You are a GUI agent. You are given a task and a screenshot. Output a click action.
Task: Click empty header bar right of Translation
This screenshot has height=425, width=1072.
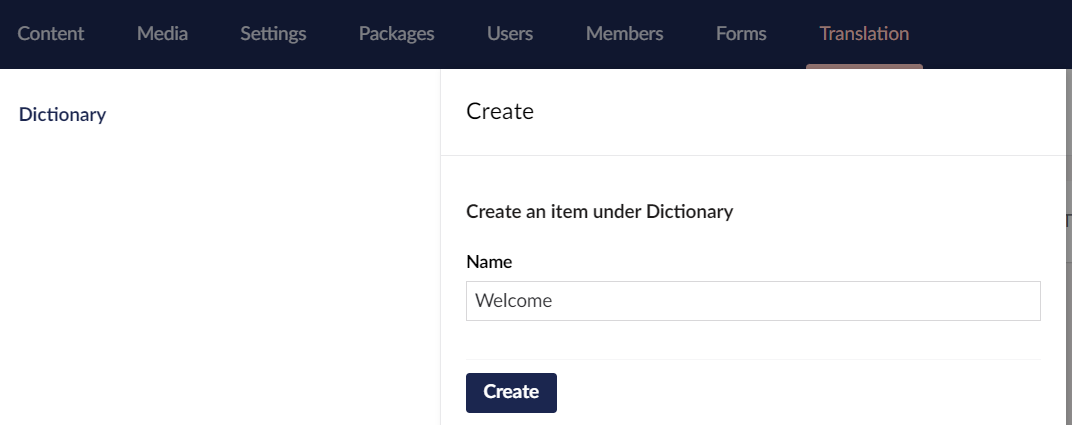(1000, 33)
